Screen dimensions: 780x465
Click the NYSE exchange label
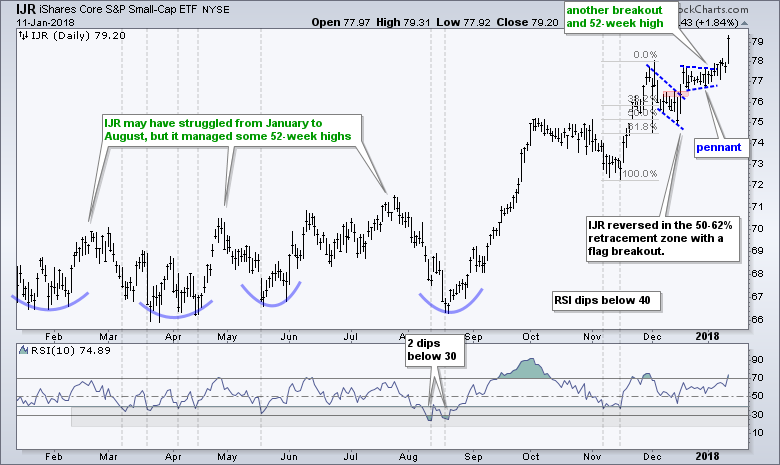[216, 10]
